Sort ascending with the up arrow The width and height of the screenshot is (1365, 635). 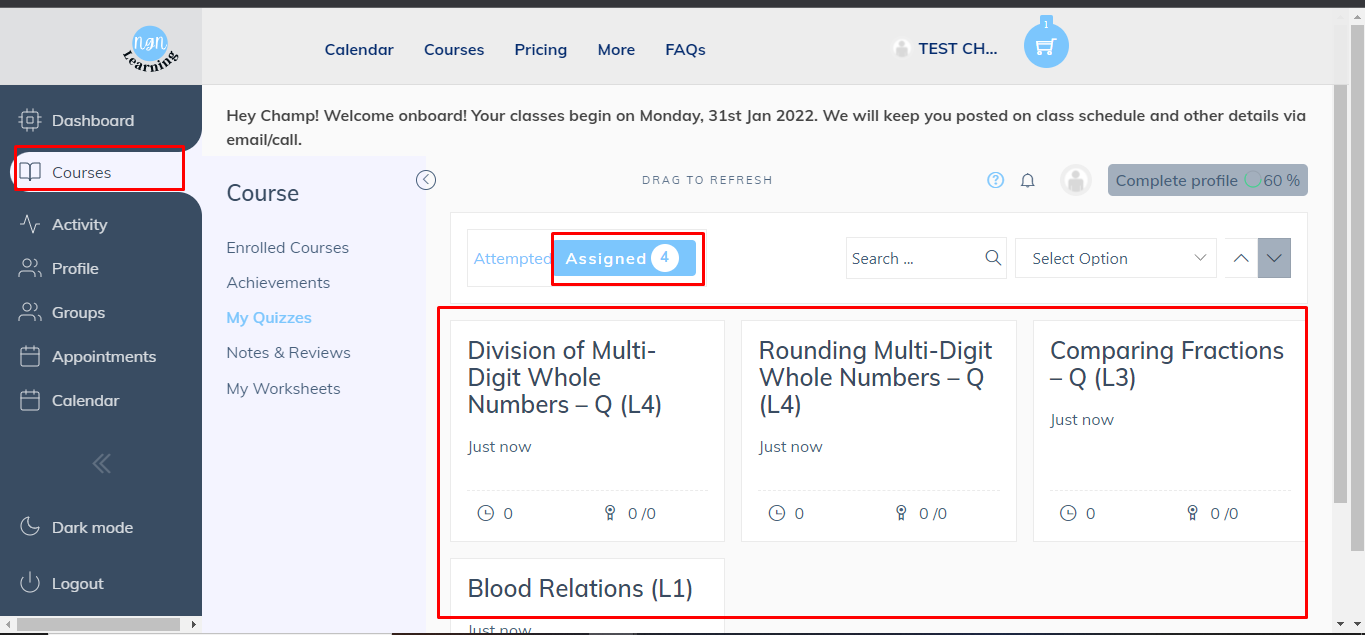1241,258
